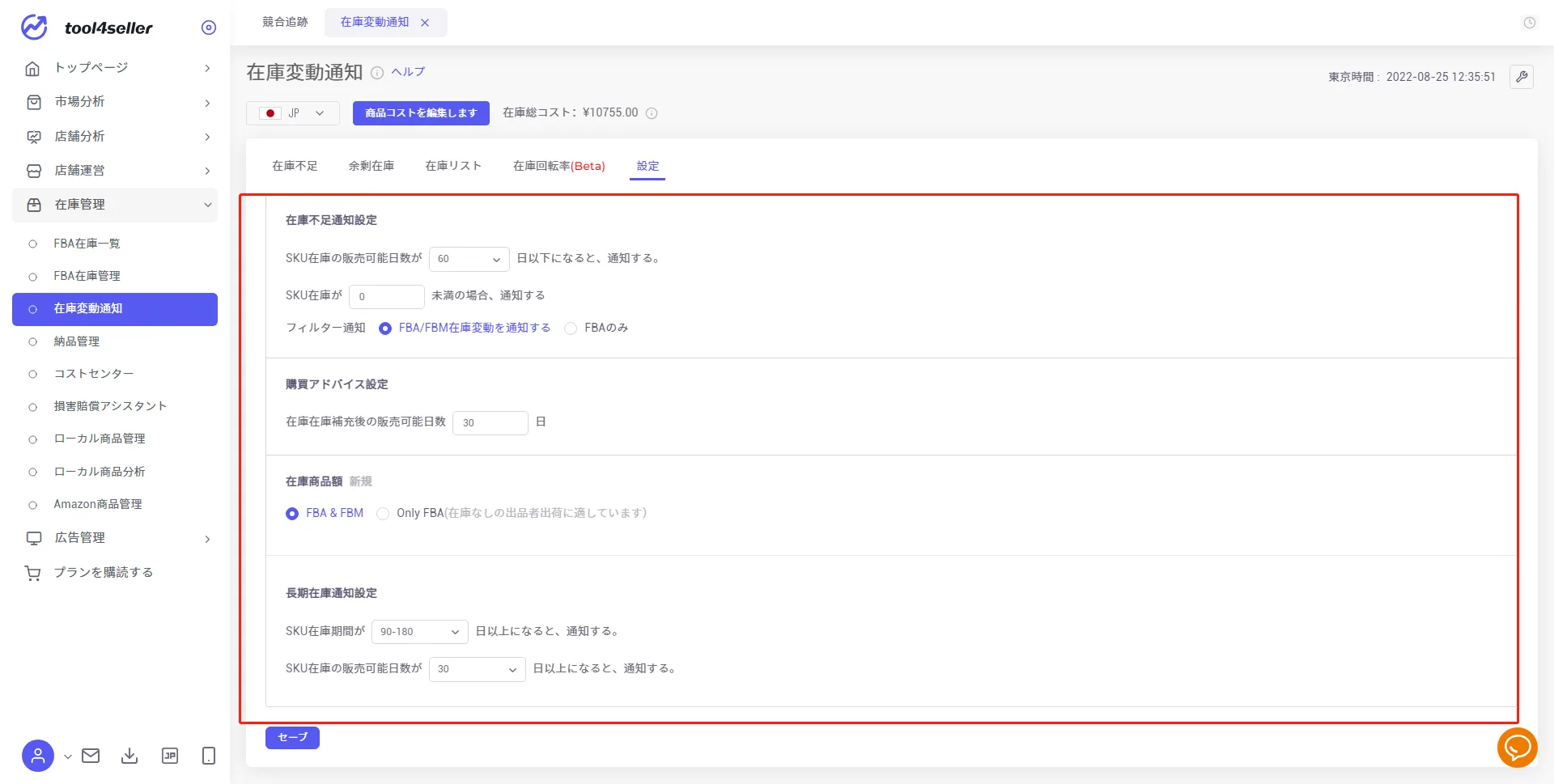Open the 30 days long-term sellable dropdown

(478, 669)
